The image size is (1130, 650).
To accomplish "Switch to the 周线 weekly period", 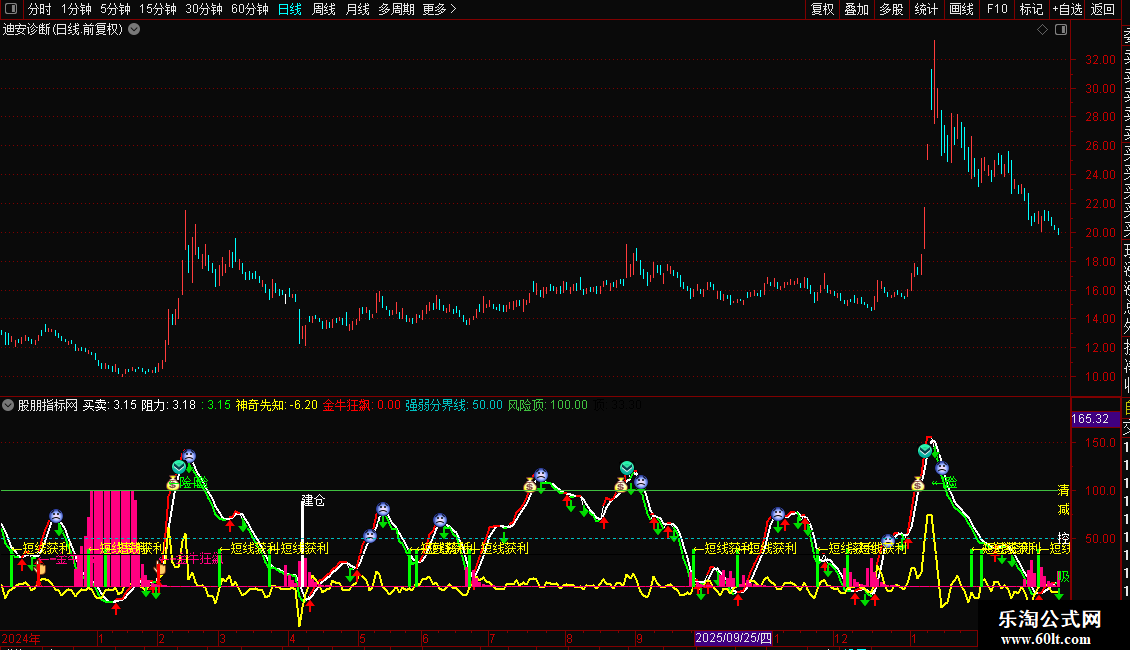I will 323,9.
